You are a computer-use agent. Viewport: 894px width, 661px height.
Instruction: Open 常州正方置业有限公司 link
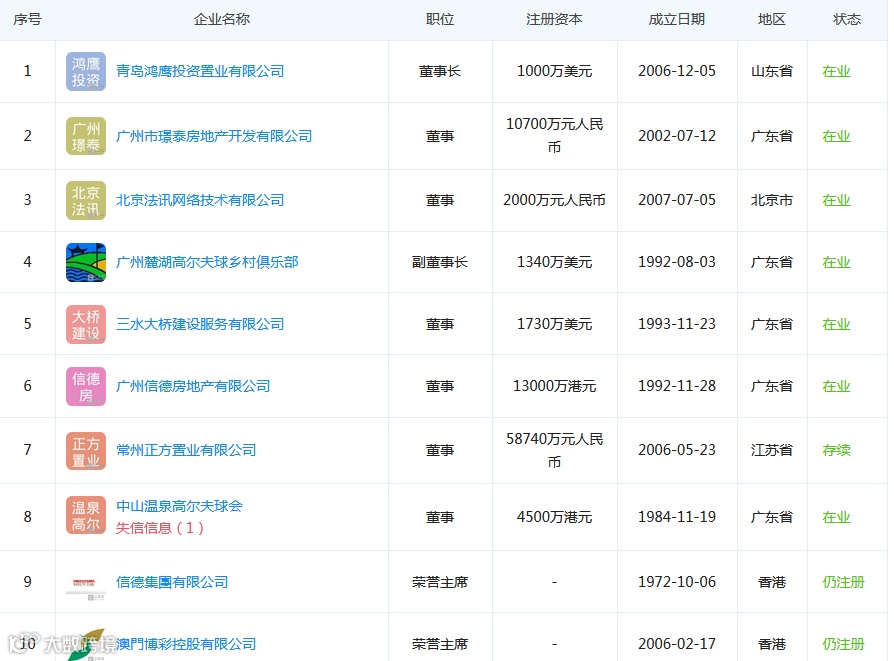pos(186,450)
